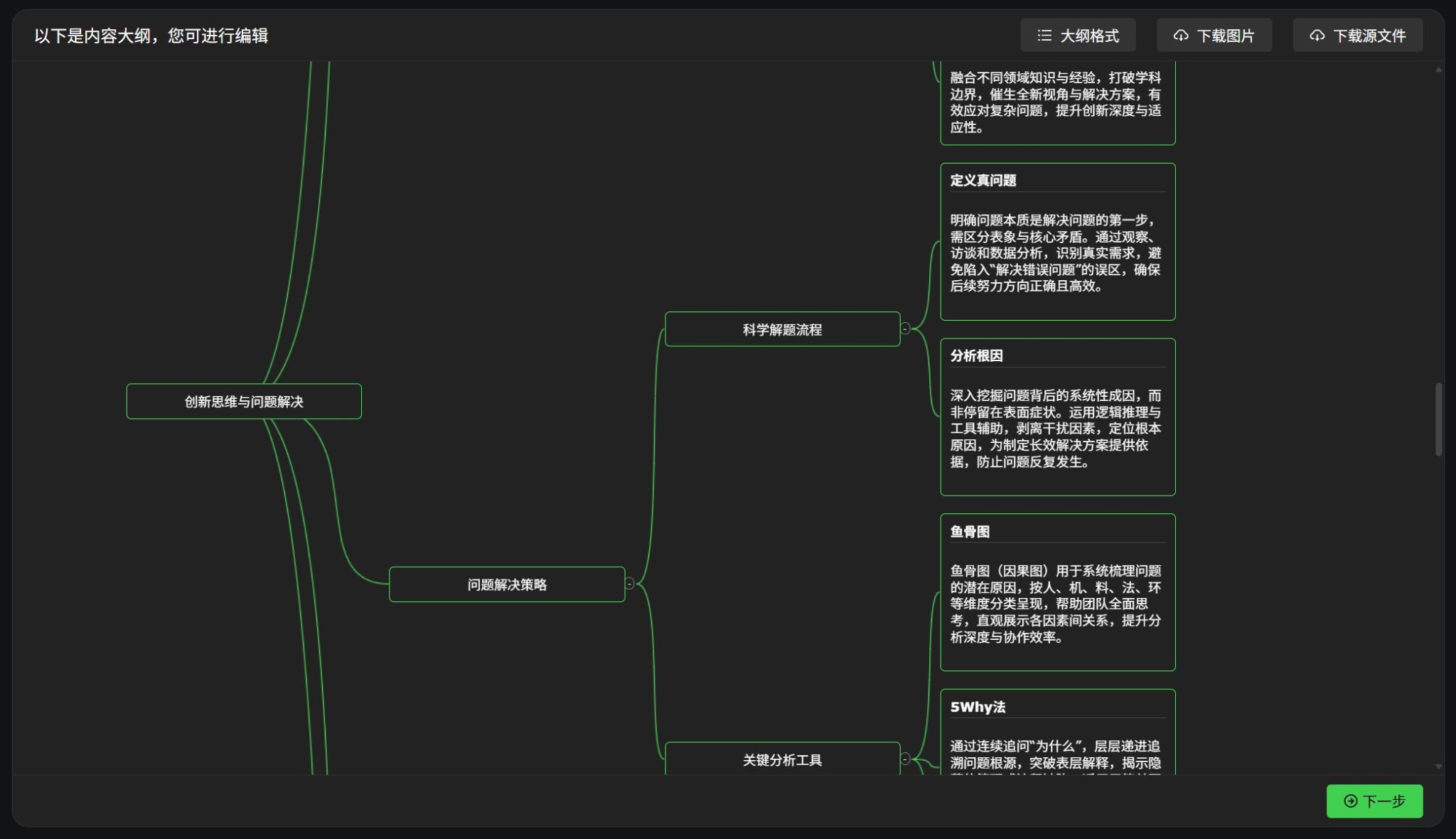The width and height of the screenshot is (1456, 839).
Task: Select the 科学解题流程 node
Action: point(781,328)
